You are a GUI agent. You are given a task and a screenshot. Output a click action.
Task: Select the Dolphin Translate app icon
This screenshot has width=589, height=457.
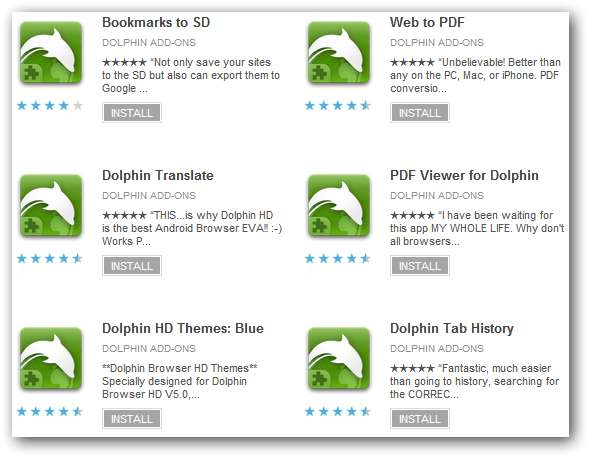[x=51, y=206]
